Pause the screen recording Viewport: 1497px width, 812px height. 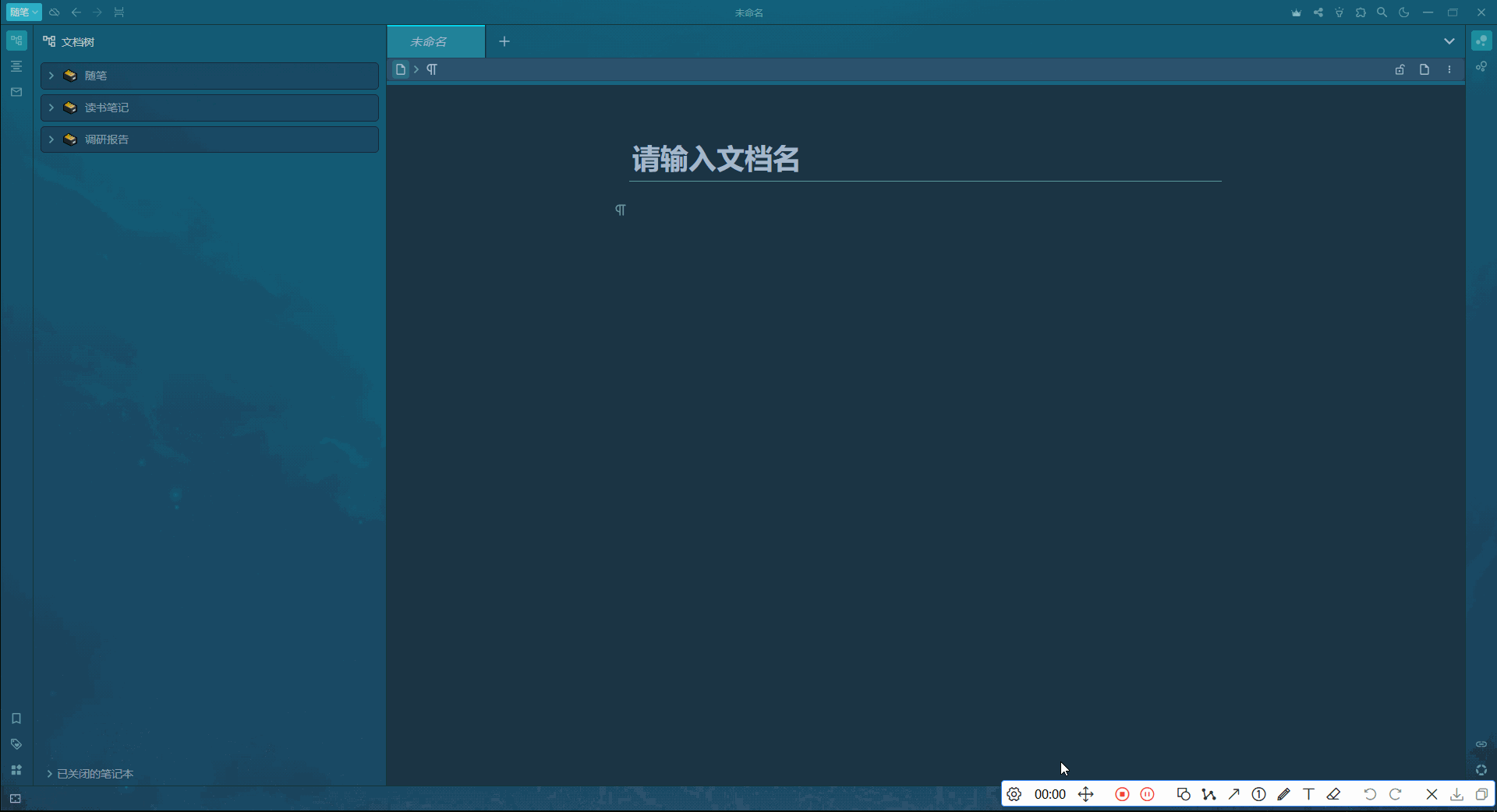[1147, 794]
